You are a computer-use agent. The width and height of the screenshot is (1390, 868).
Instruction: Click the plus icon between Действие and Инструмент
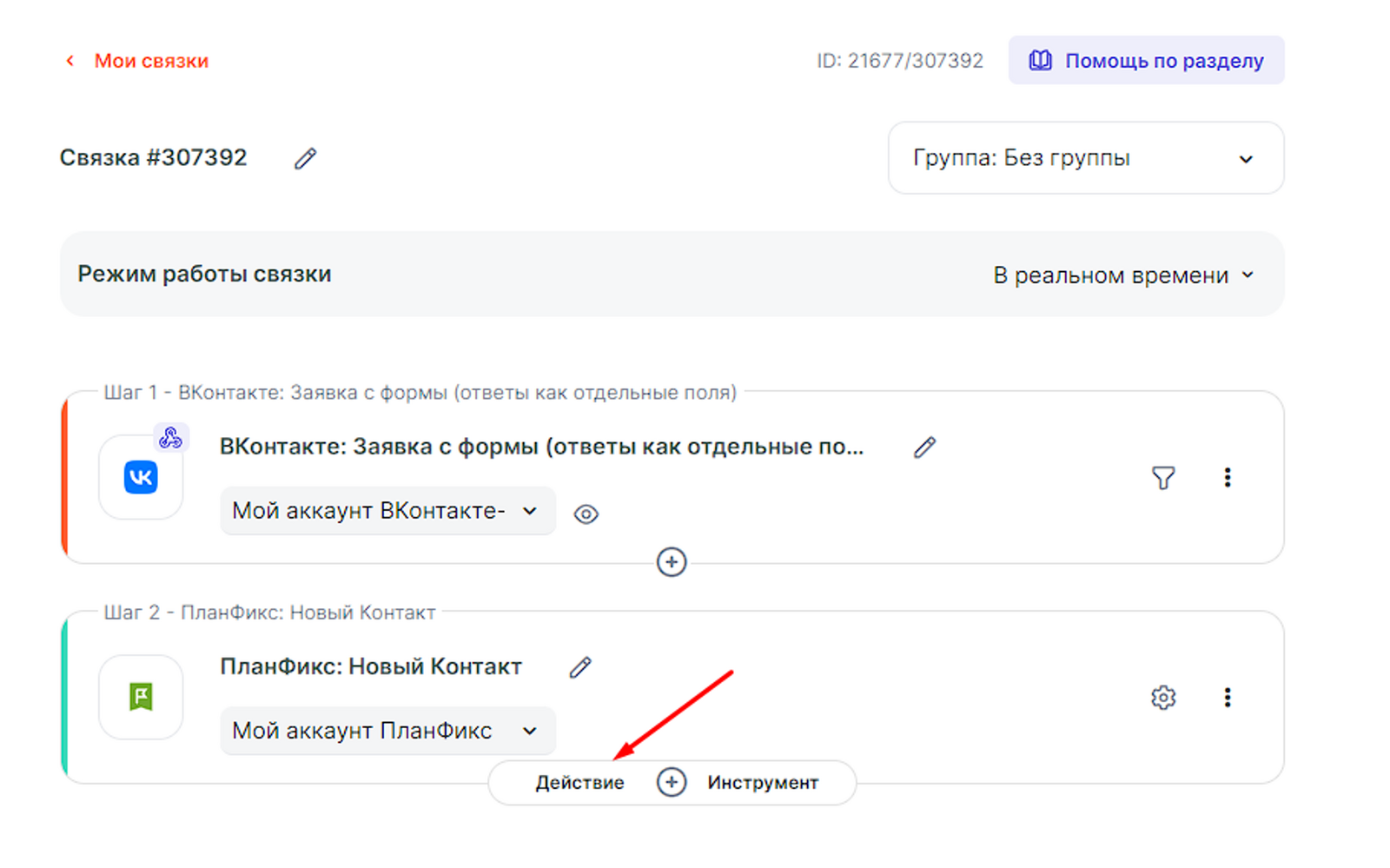pos(672,782)
